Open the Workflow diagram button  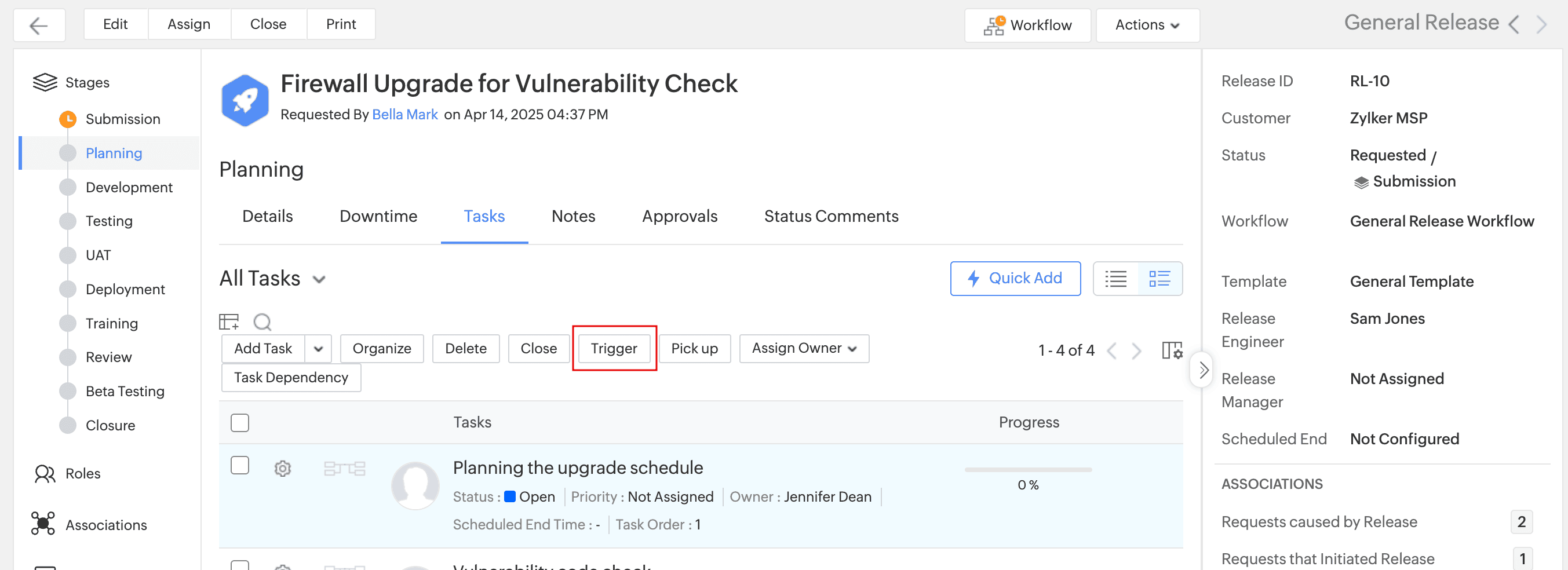pos(1027,25)
